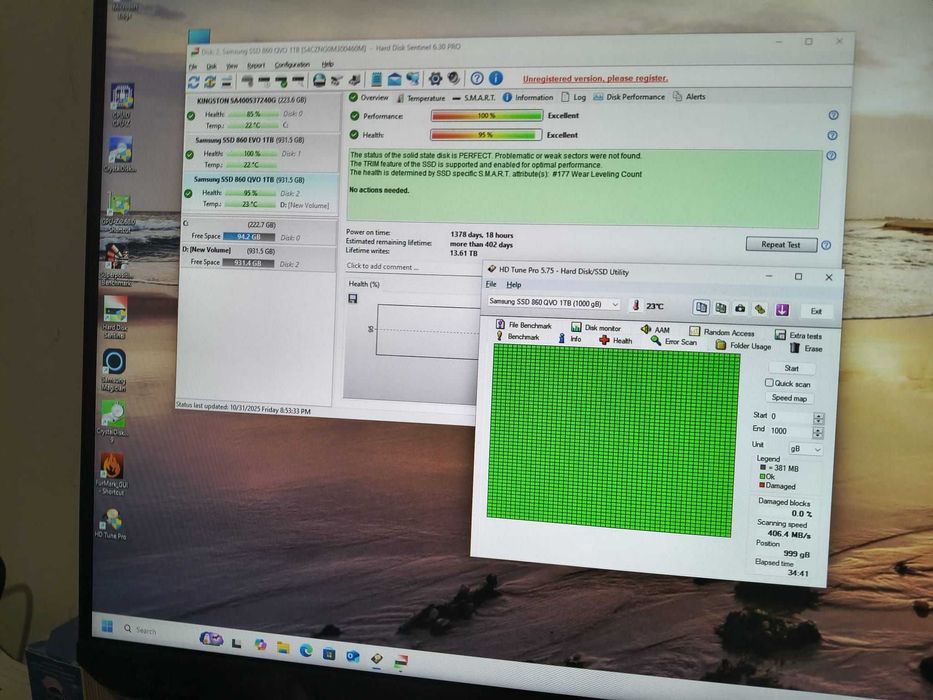
Task: Switch to the Health tab in HD Tune
Action: click(x=616, y=340)
